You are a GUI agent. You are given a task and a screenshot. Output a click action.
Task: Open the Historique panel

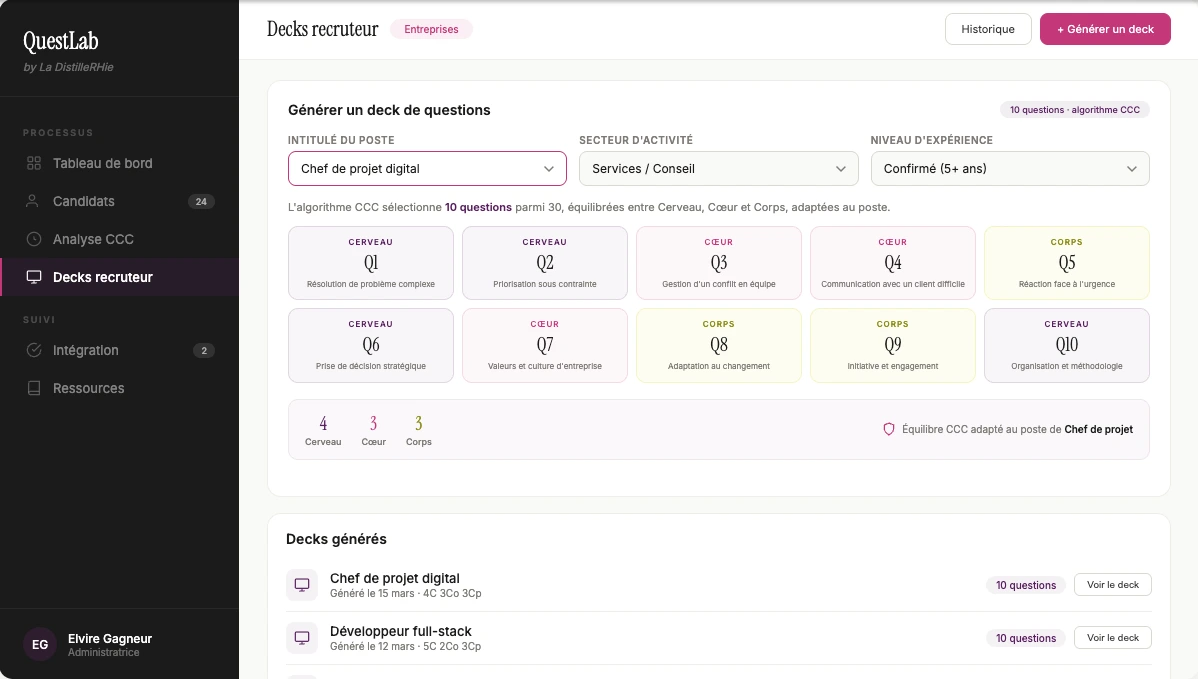point(988,29)
